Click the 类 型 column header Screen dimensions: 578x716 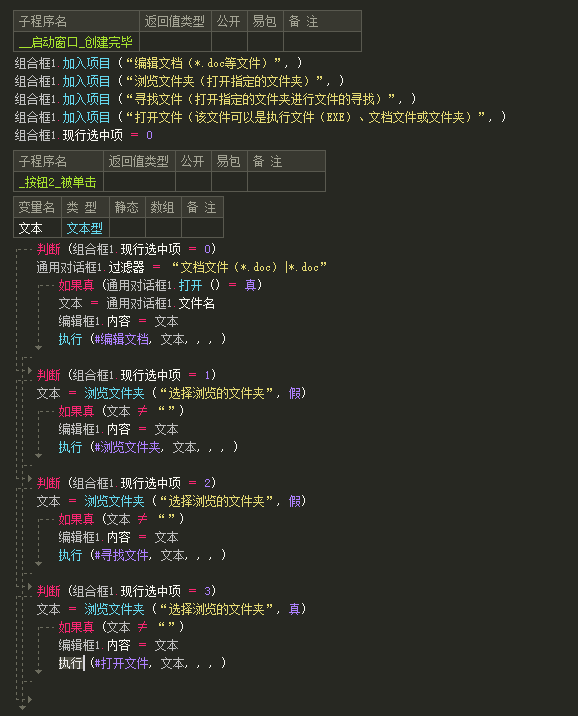tap(85, 207)
